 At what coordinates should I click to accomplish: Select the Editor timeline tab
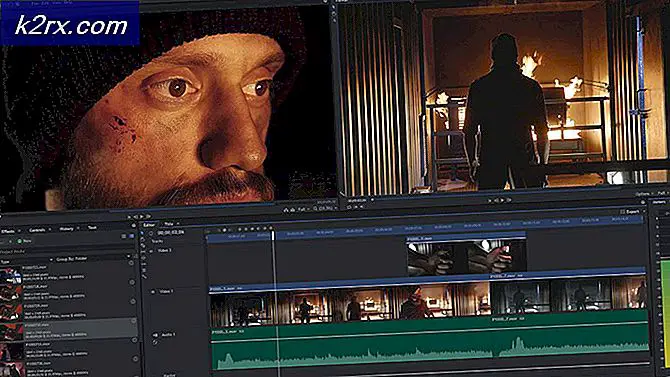[x=149, y=225]
